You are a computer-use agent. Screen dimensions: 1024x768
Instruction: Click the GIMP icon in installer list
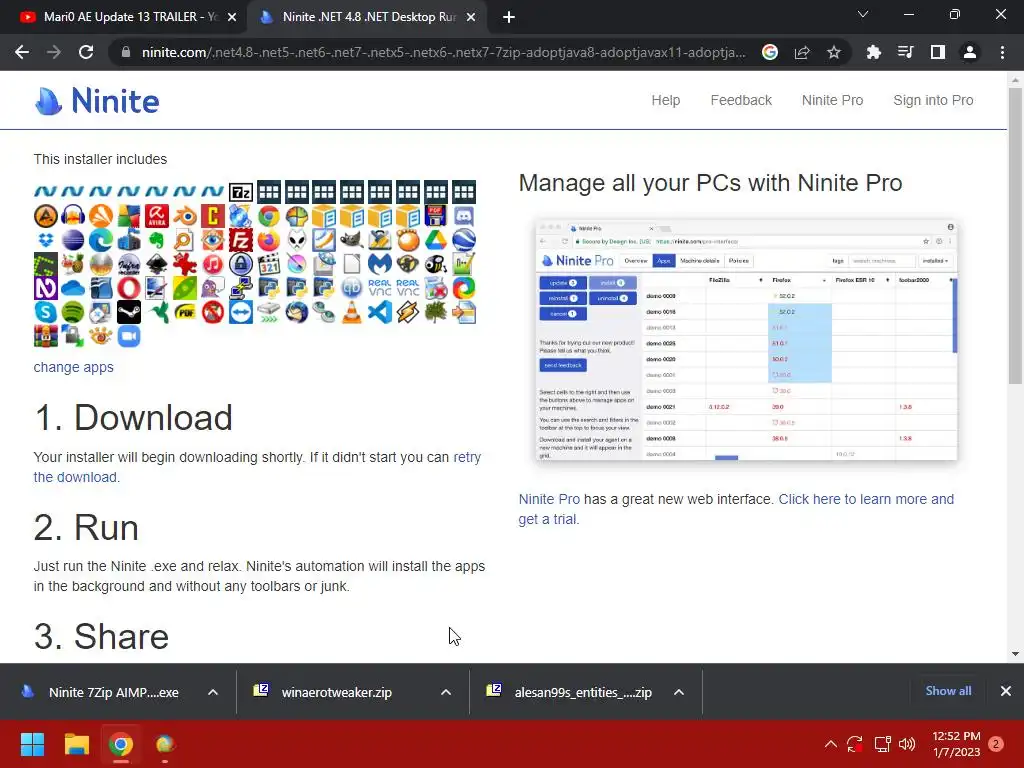coord(352,240)
